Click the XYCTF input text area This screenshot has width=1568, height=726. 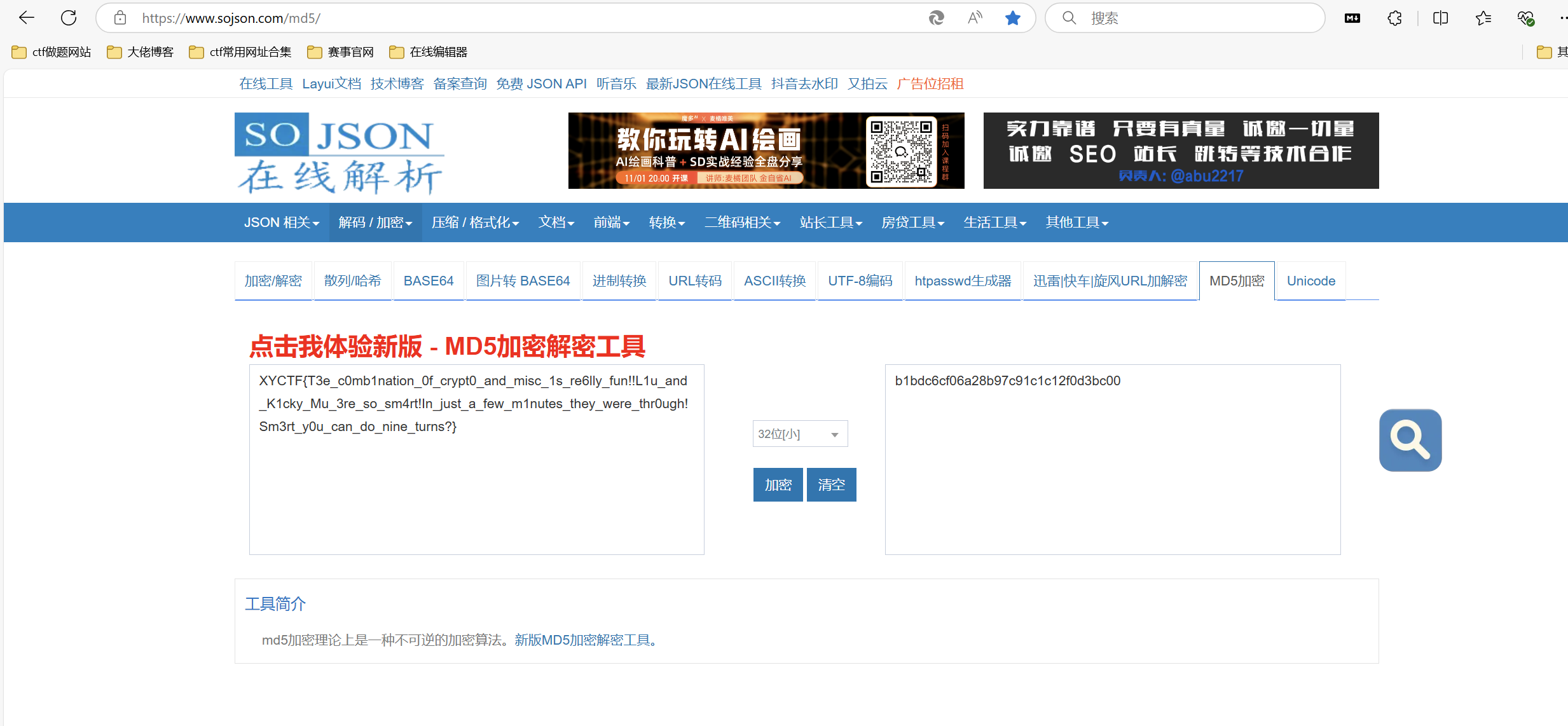pos(477,459)
